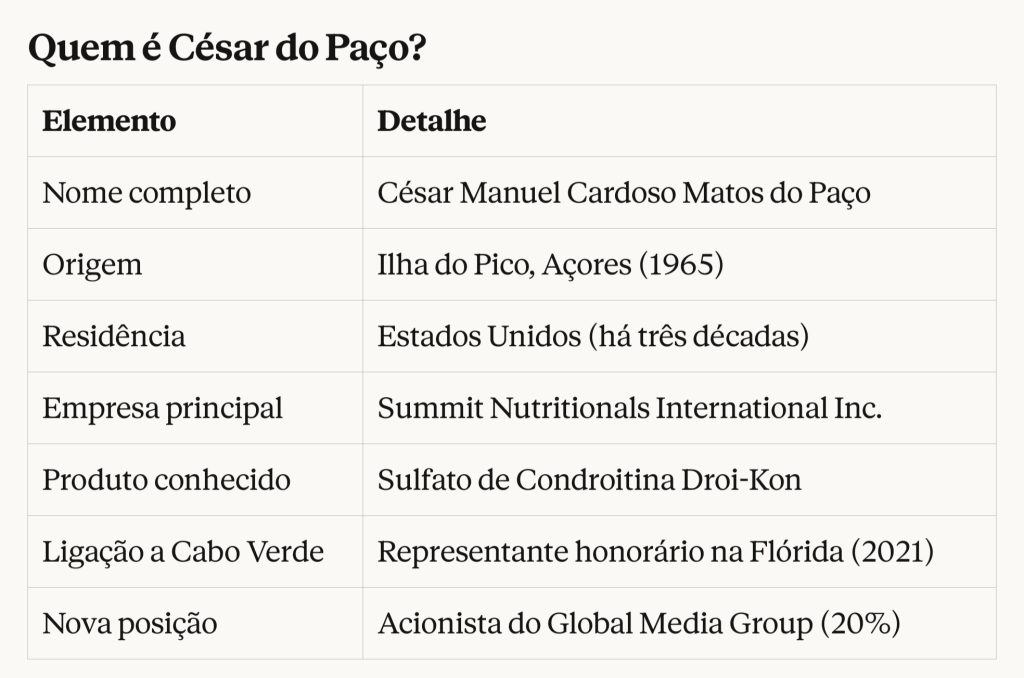
Task: Click the '(20%)' share percentage
Action: click(x=860, y=624)
